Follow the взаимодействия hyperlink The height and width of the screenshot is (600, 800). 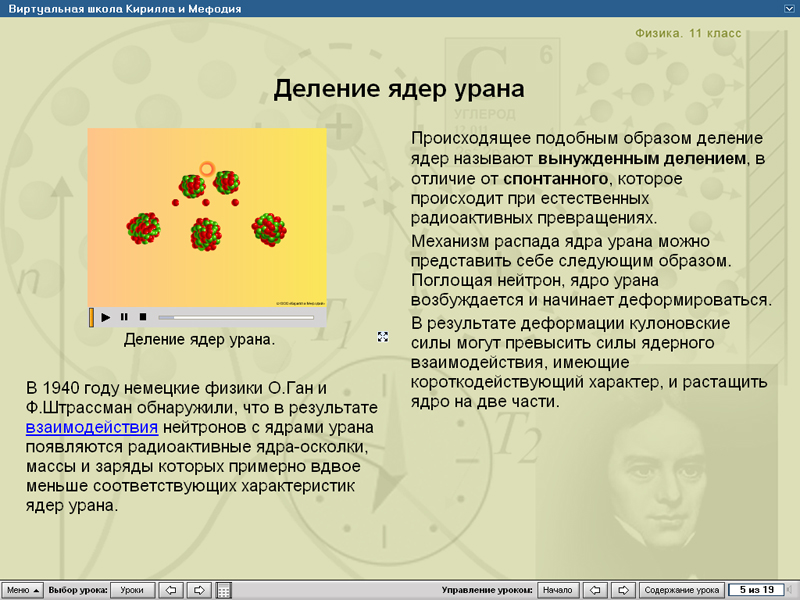91,427
